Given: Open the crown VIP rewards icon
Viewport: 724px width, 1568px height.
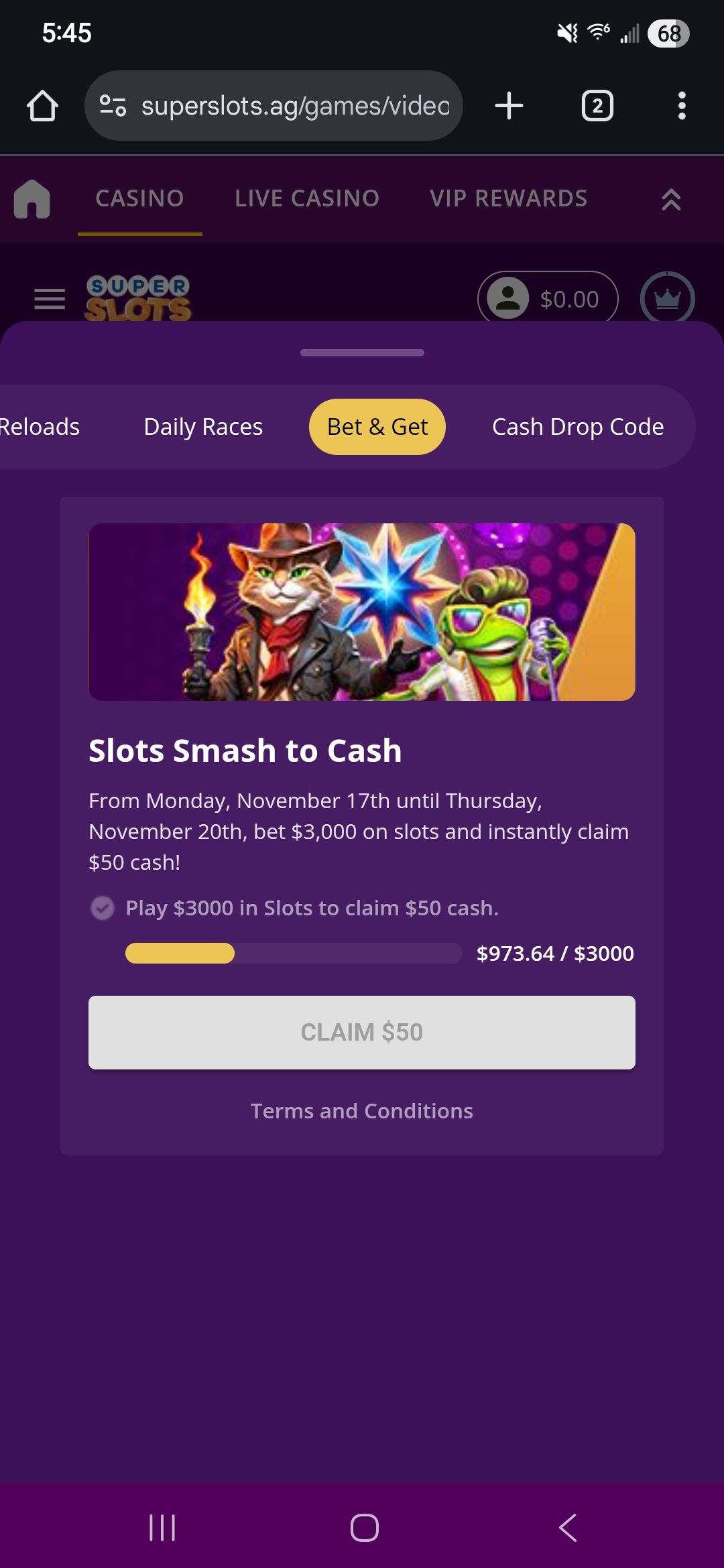Looking at the screenshot, I should 667,298.
